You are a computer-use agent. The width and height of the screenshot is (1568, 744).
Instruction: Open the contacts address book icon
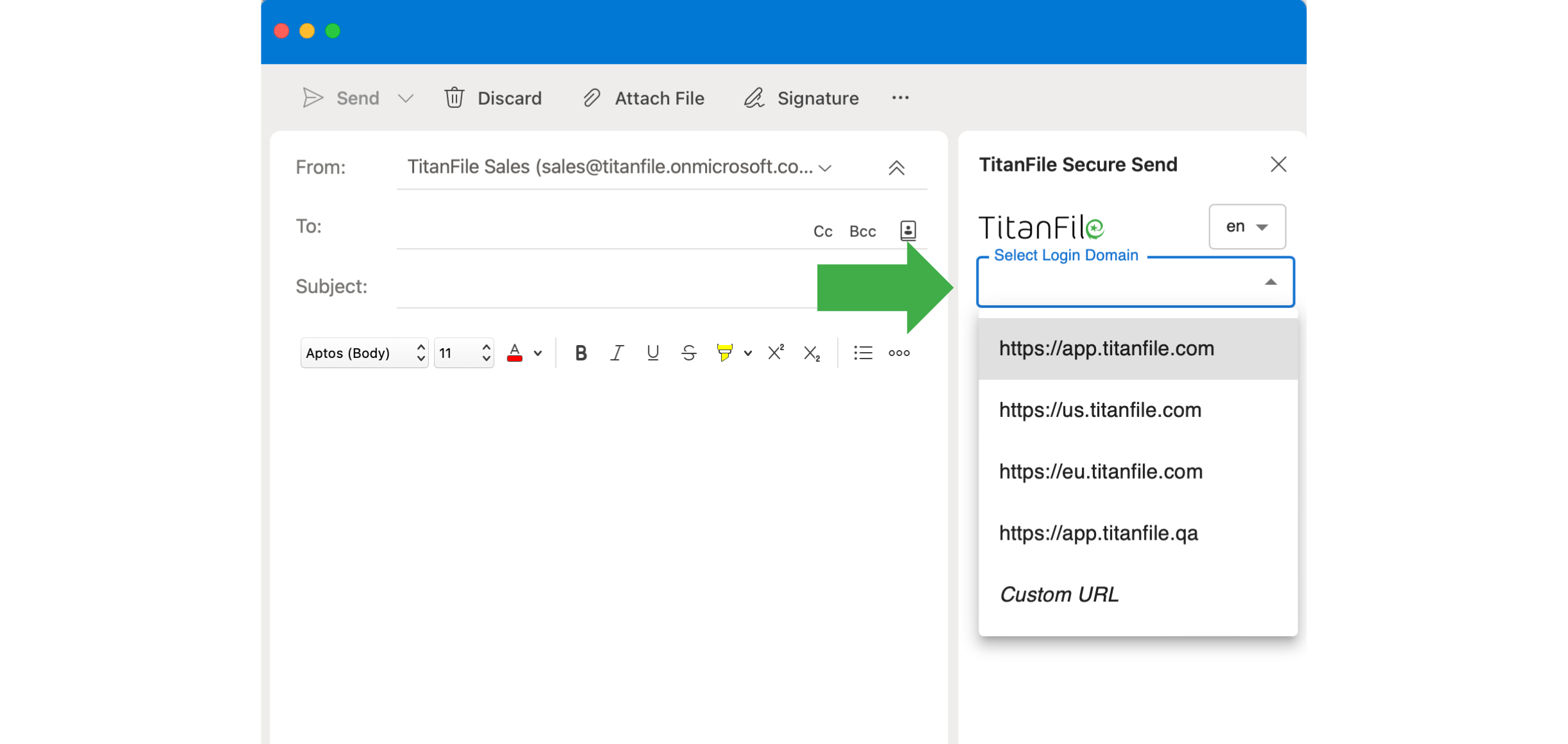click(x=908, y=230)
